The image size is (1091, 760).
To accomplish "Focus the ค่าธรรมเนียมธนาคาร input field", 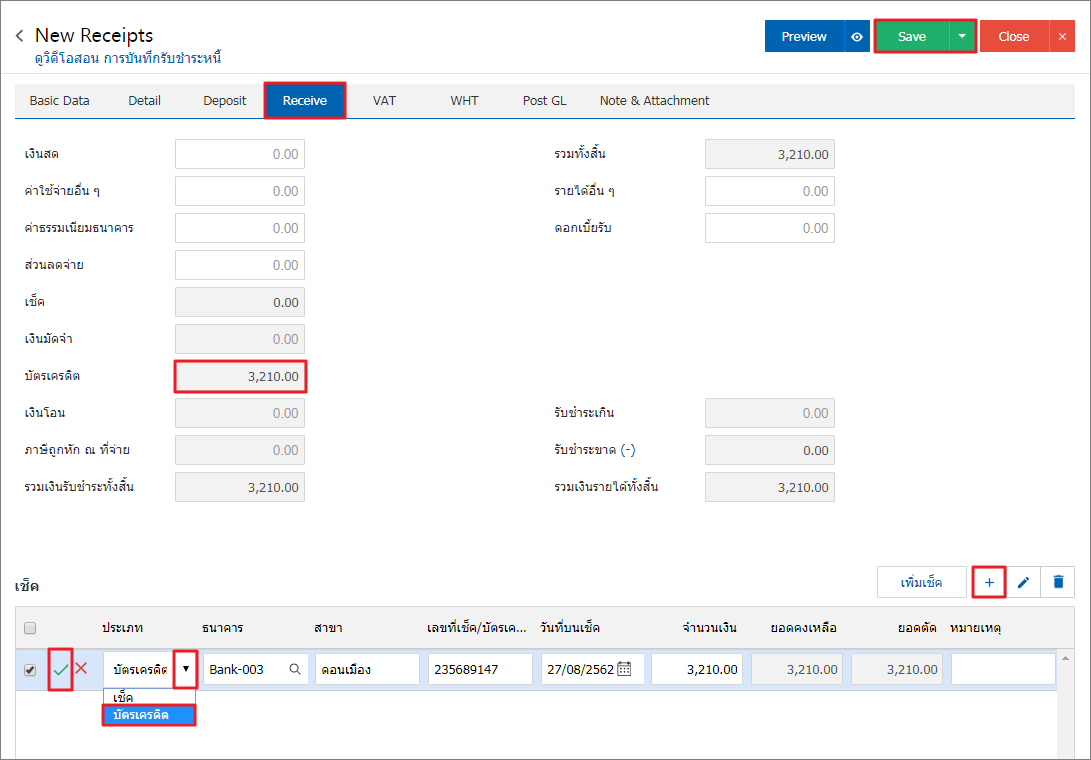I will pos(240,228).
